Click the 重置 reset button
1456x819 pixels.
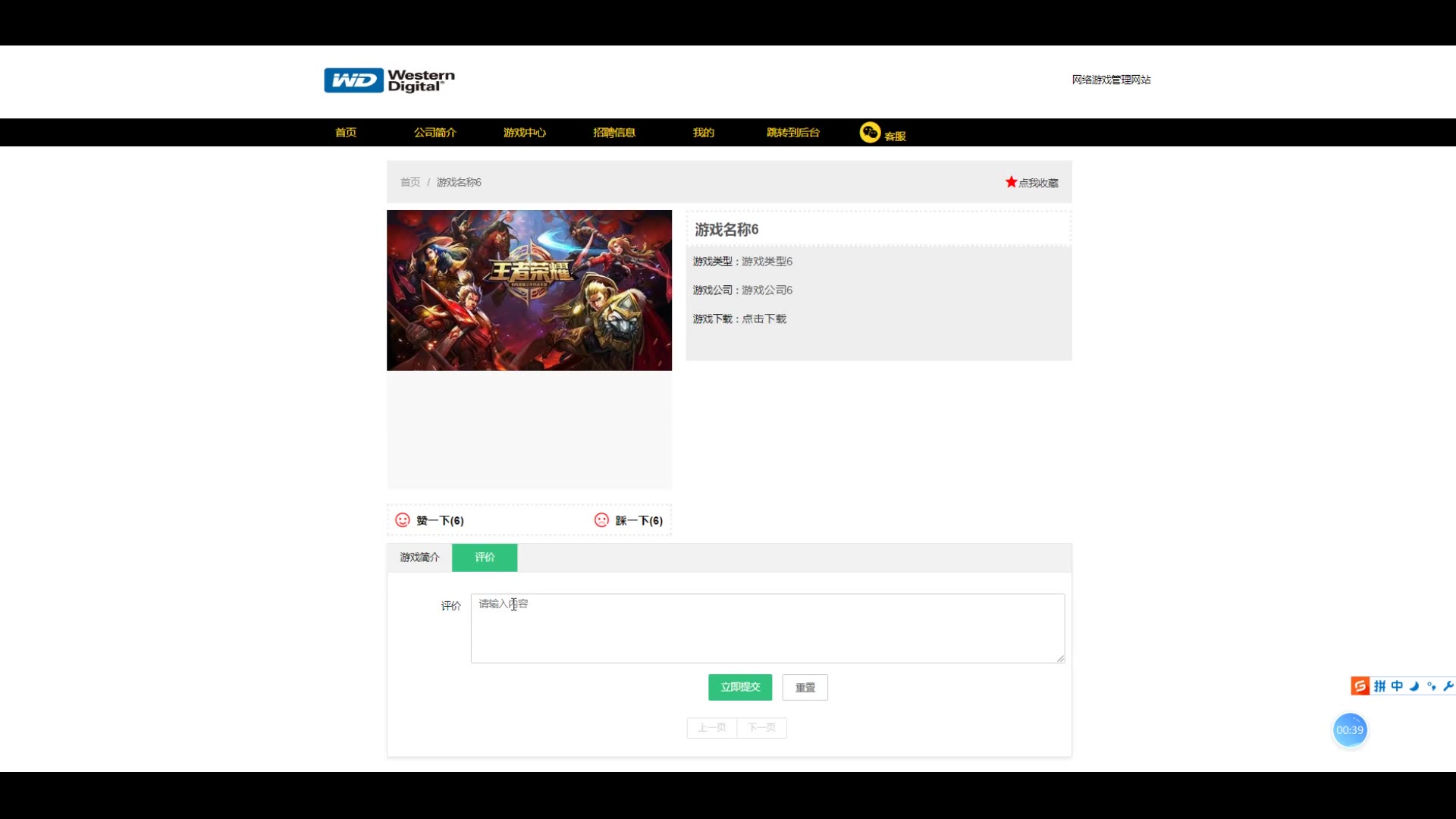coord(805,687)
